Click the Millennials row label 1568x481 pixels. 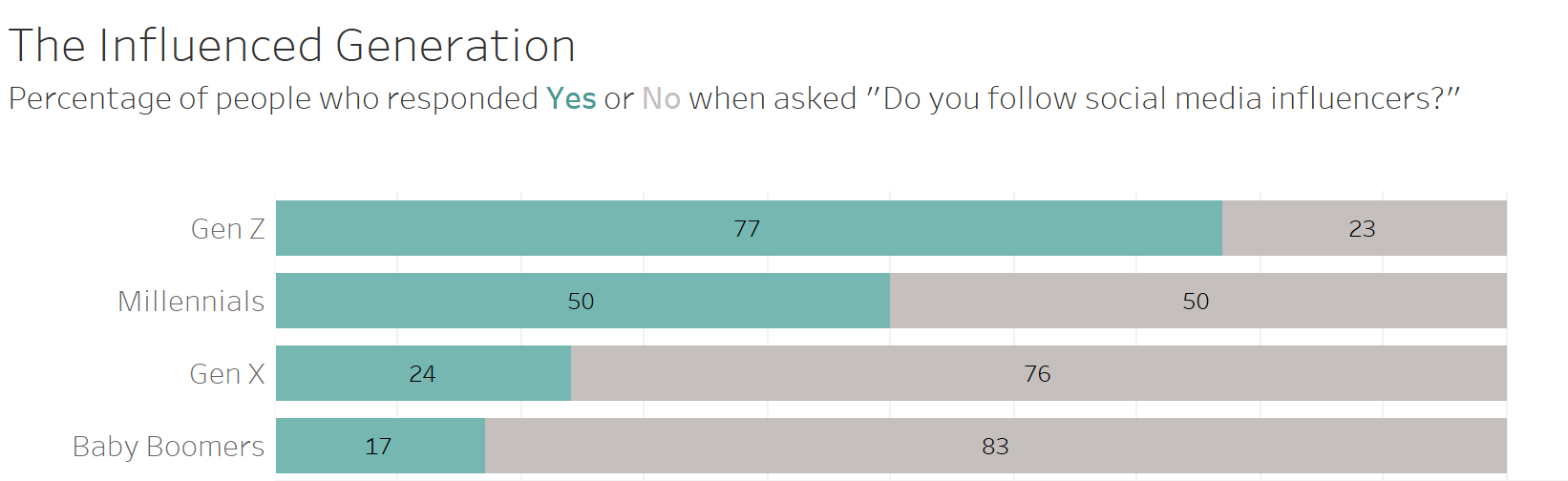(191, 302)
